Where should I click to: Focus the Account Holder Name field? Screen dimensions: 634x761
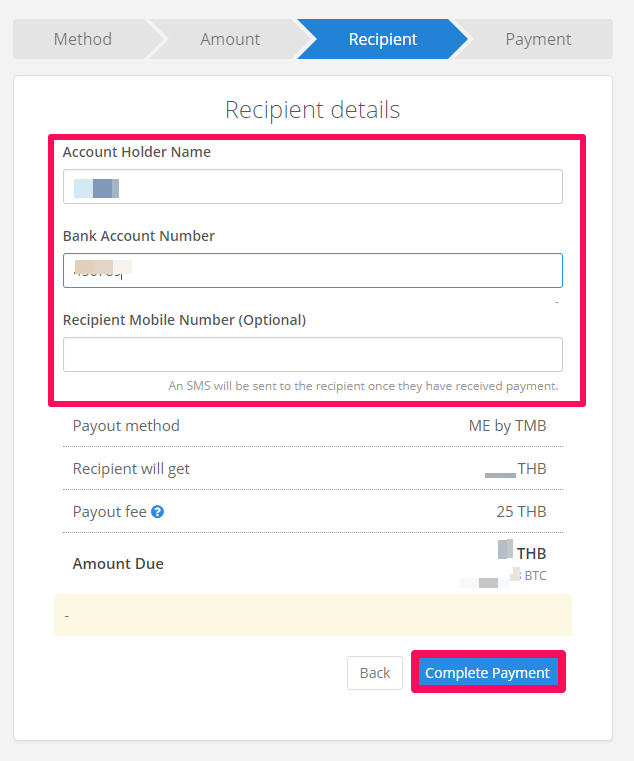click(x=313, y=186)
